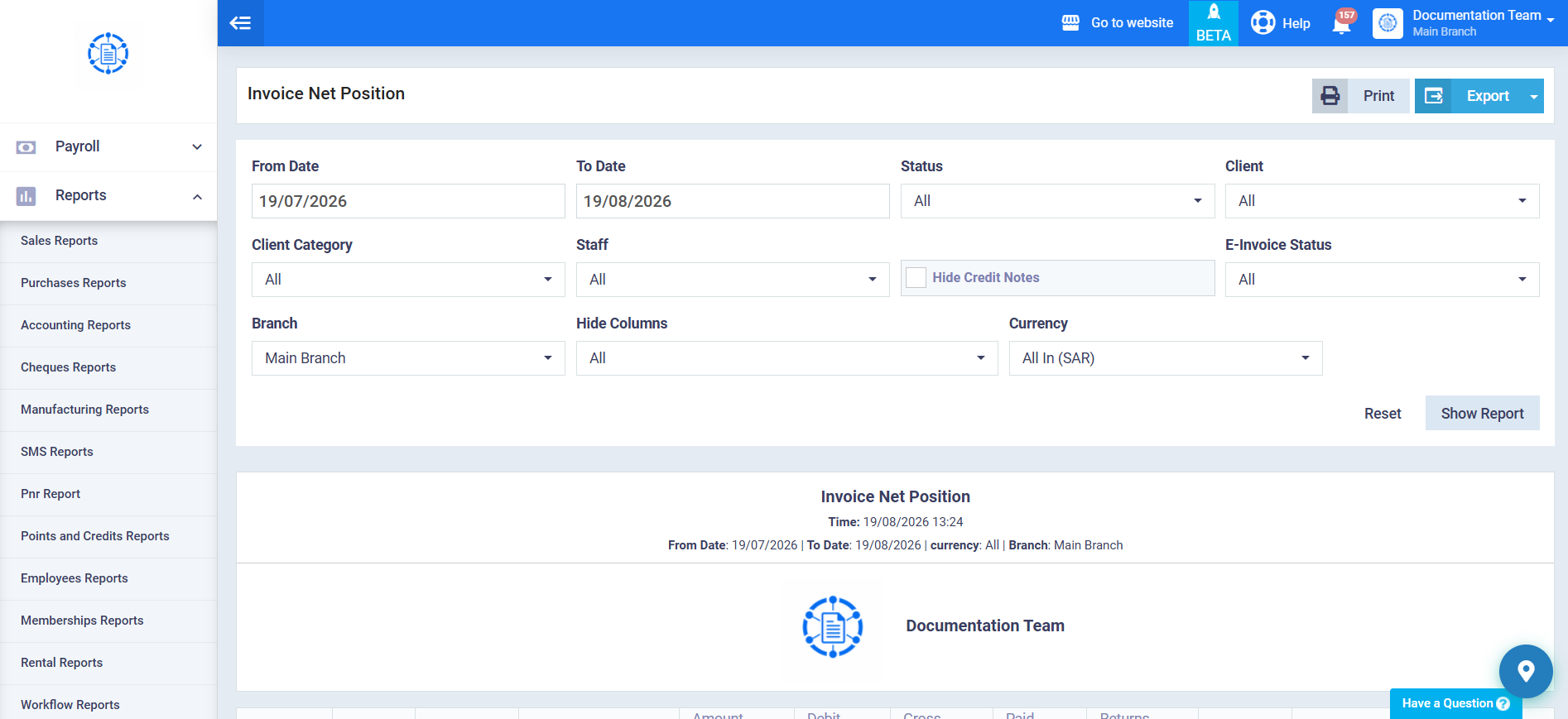Open notifications bell with 157 badge

(x=1342, y=23)
